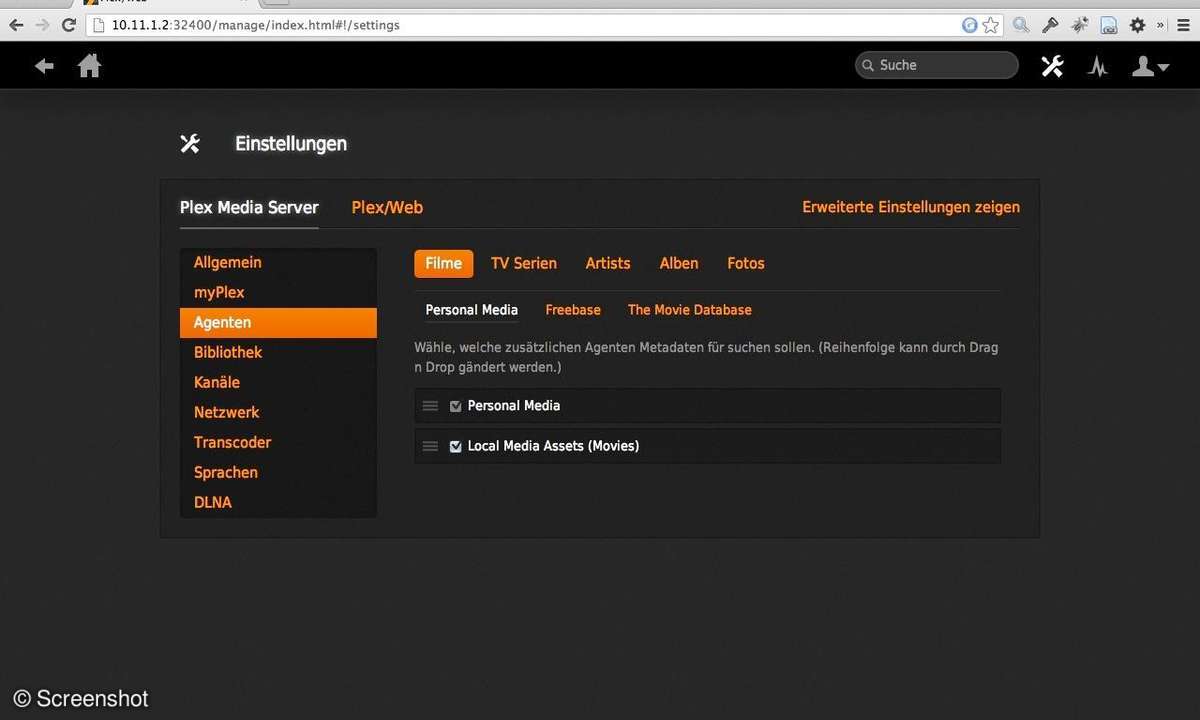Open myPlex settings section
Image resolution: width=1200 pixels, height=720 pixels.
(x=278, y=293)
